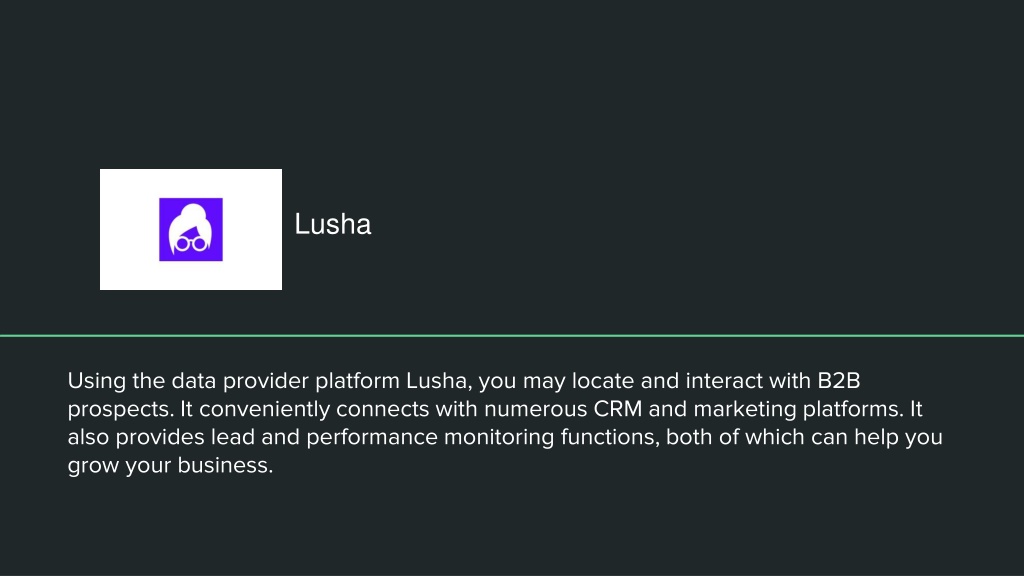Click the word "monitoring" in the paragraph
The width and height of the screenshot is (1024, 576).
(499, 437)
